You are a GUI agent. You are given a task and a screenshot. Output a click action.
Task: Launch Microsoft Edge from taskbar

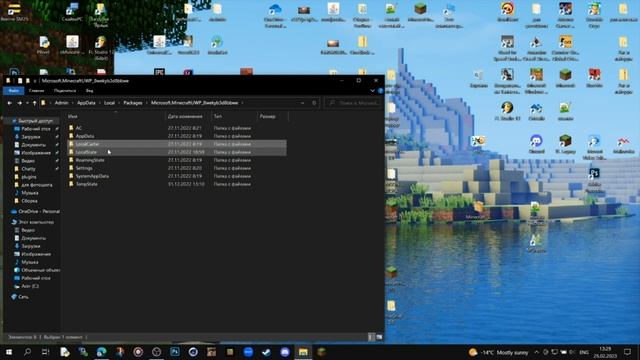click(102, 352)
